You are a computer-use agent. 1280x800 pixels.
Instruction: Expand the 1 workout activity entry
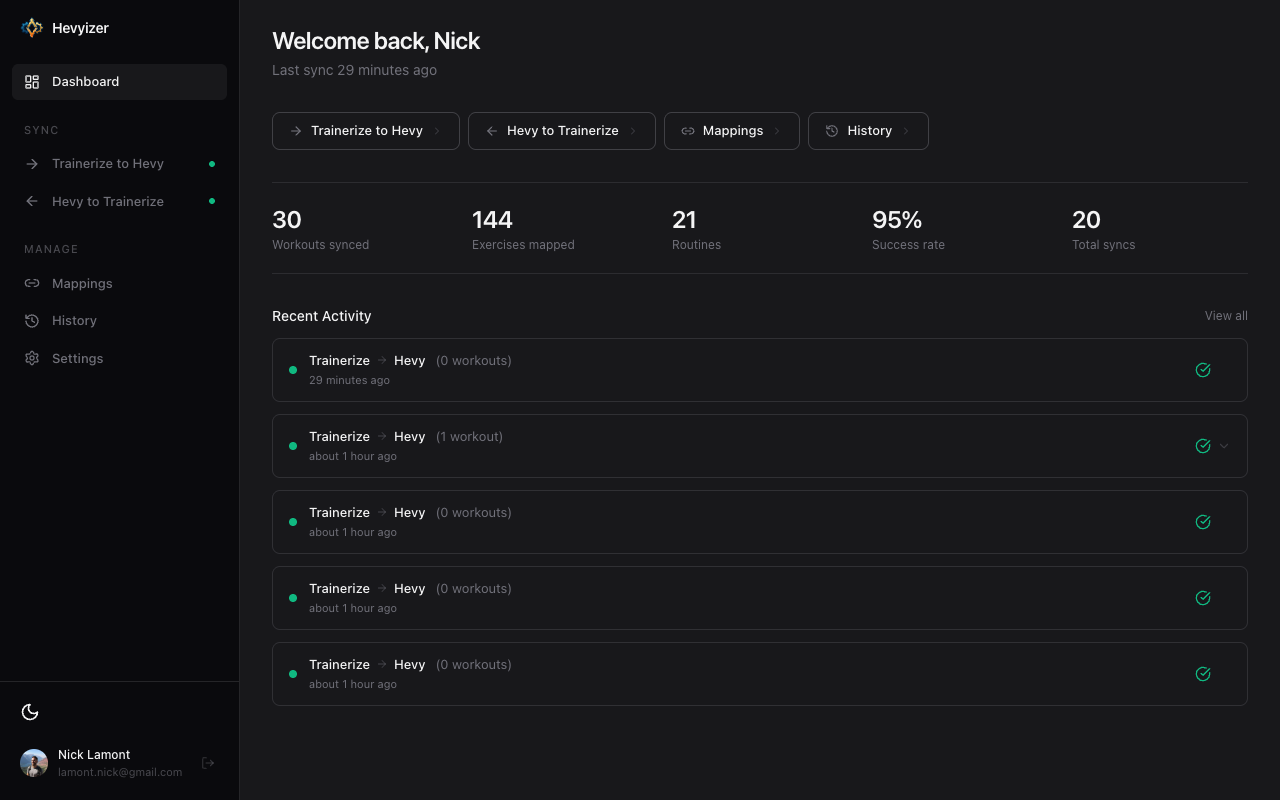click(x=1222, y=446)
